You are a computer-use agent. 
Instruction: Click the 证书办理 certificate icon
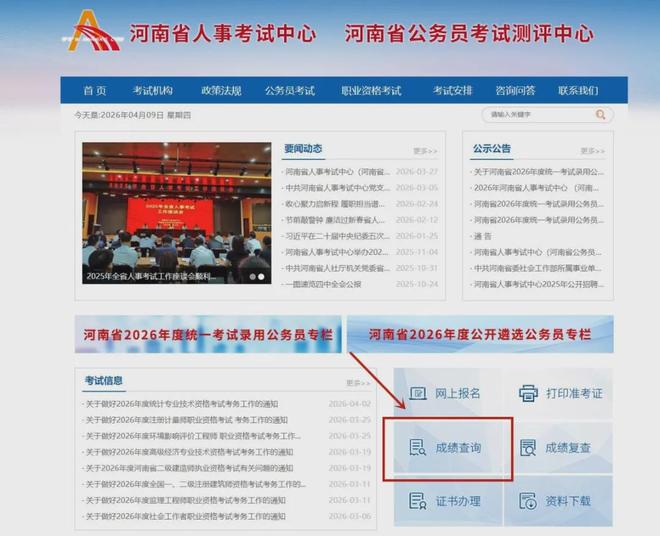point(418,501)
